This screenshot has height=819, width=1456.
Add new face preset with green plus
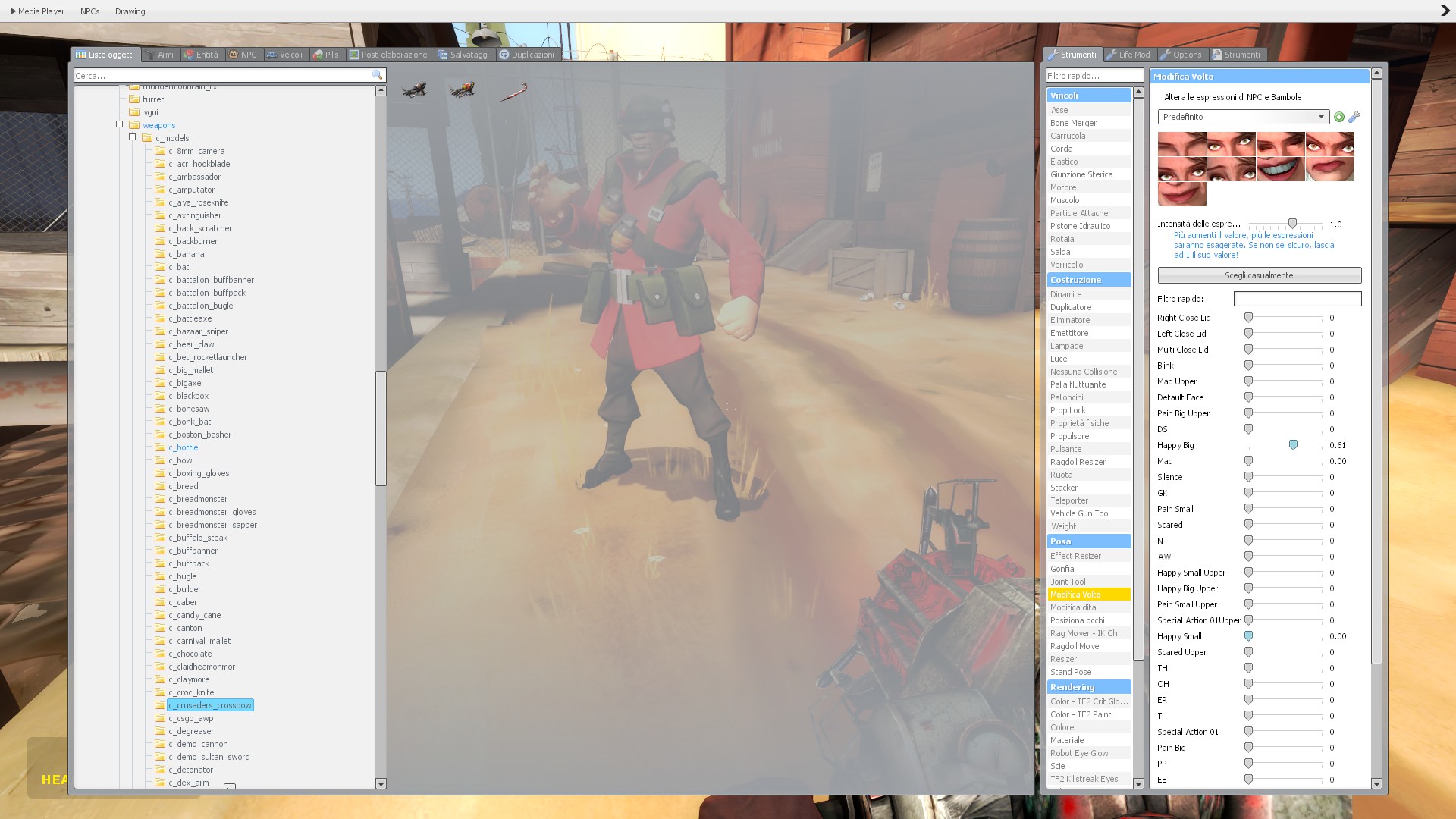1339,117
